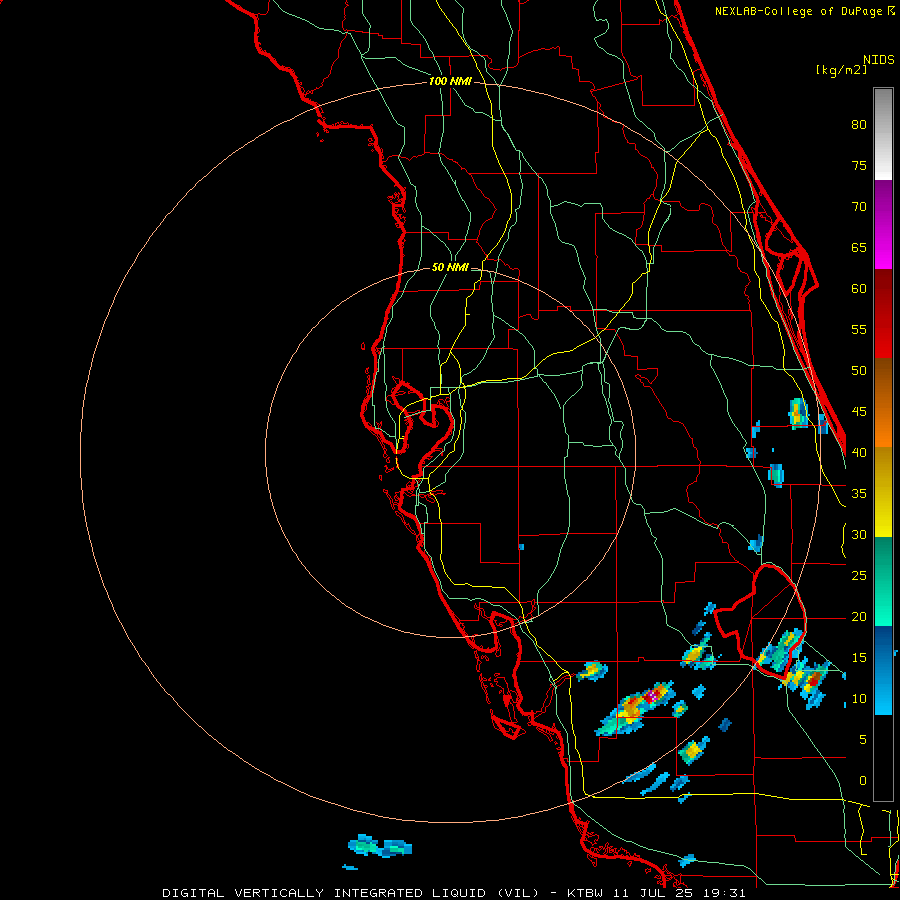
Task: Click the NEXLAB-College of DuPage credit text
Action: click(x=804, y=11)
